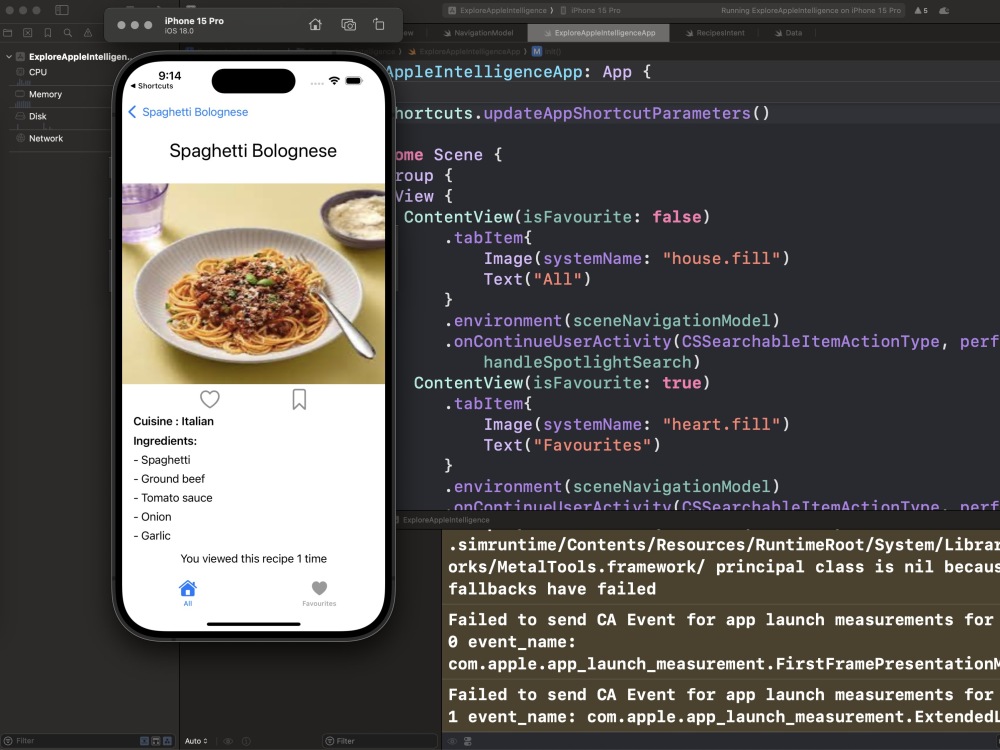The width and height of the screenshot is (1000, 750).
Task: Open the Bookmark navigator icon
Action: tap(48, 33)
